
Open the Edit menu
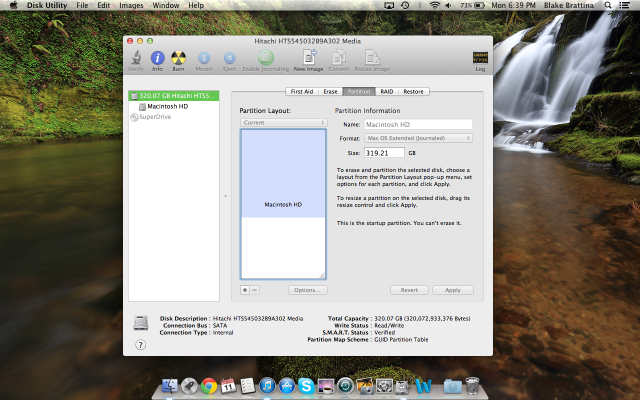104,5
